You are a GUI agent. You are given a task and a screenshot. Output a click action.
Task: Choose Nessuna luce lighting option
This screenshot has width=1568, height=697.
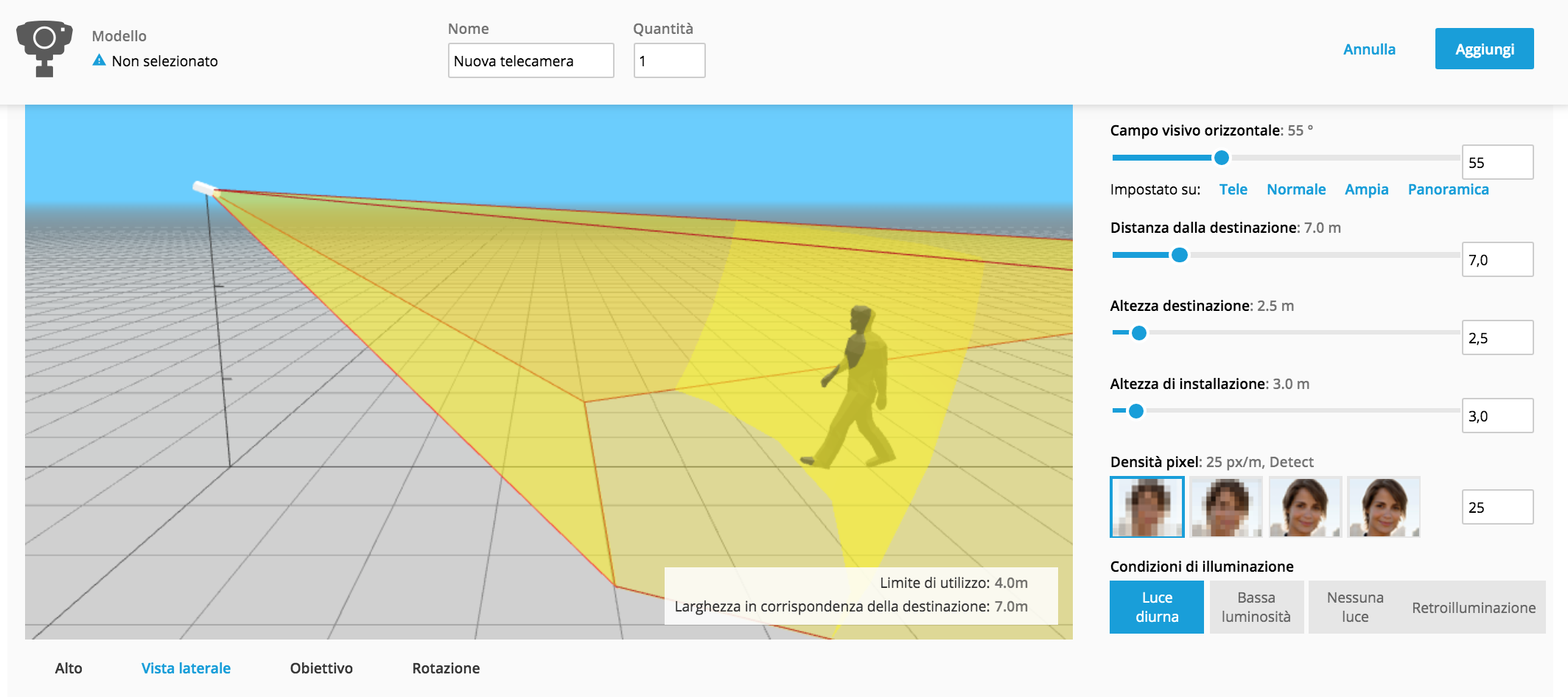point(1354,607)
